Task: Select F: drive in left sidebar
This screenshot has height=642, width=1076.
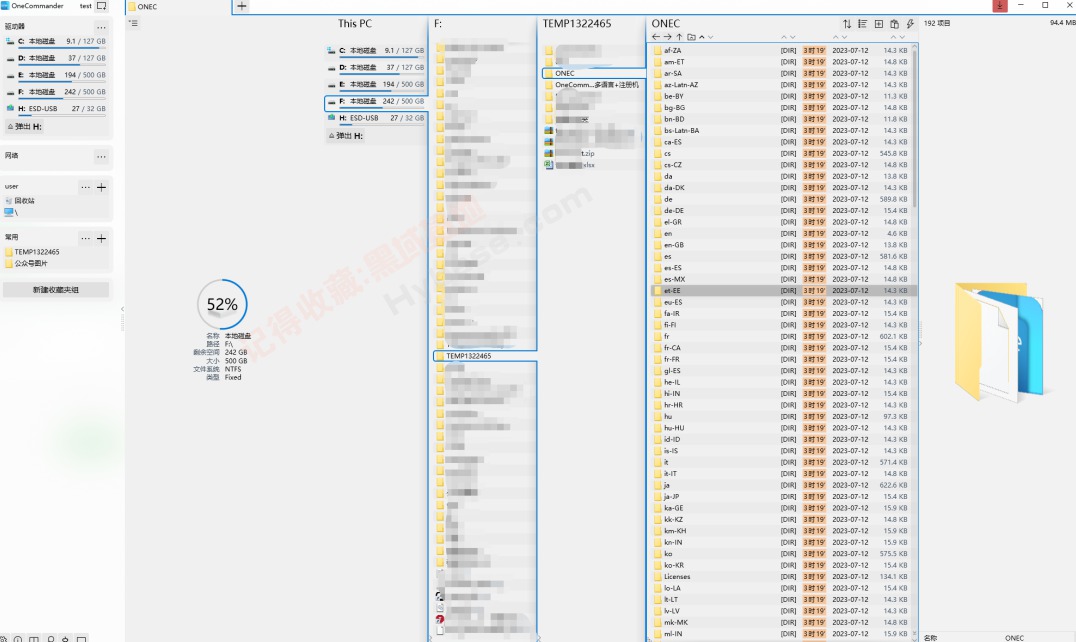Action: 56,92
